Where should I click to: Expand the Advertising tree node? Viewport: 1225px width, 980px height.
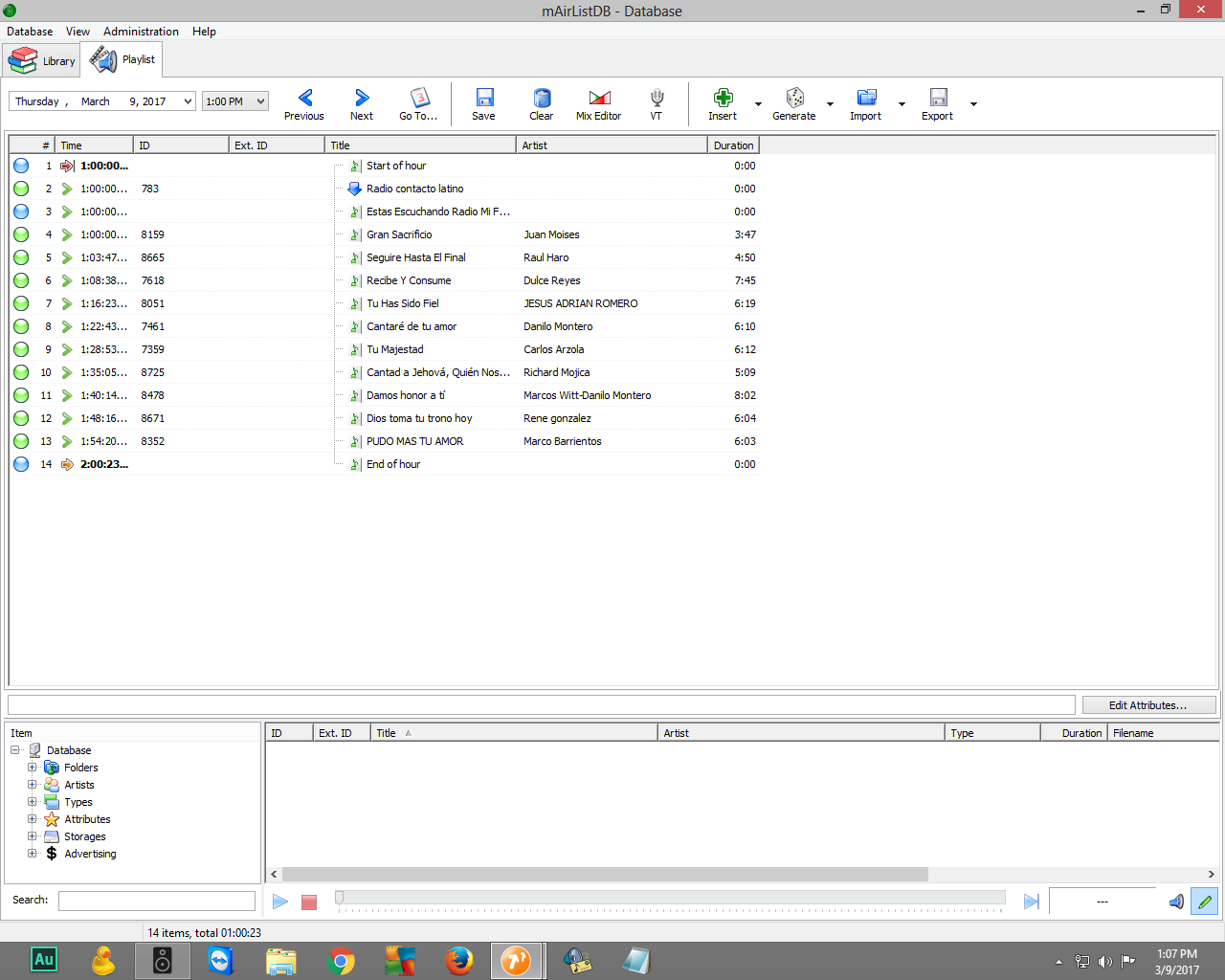tap(33, 854)
